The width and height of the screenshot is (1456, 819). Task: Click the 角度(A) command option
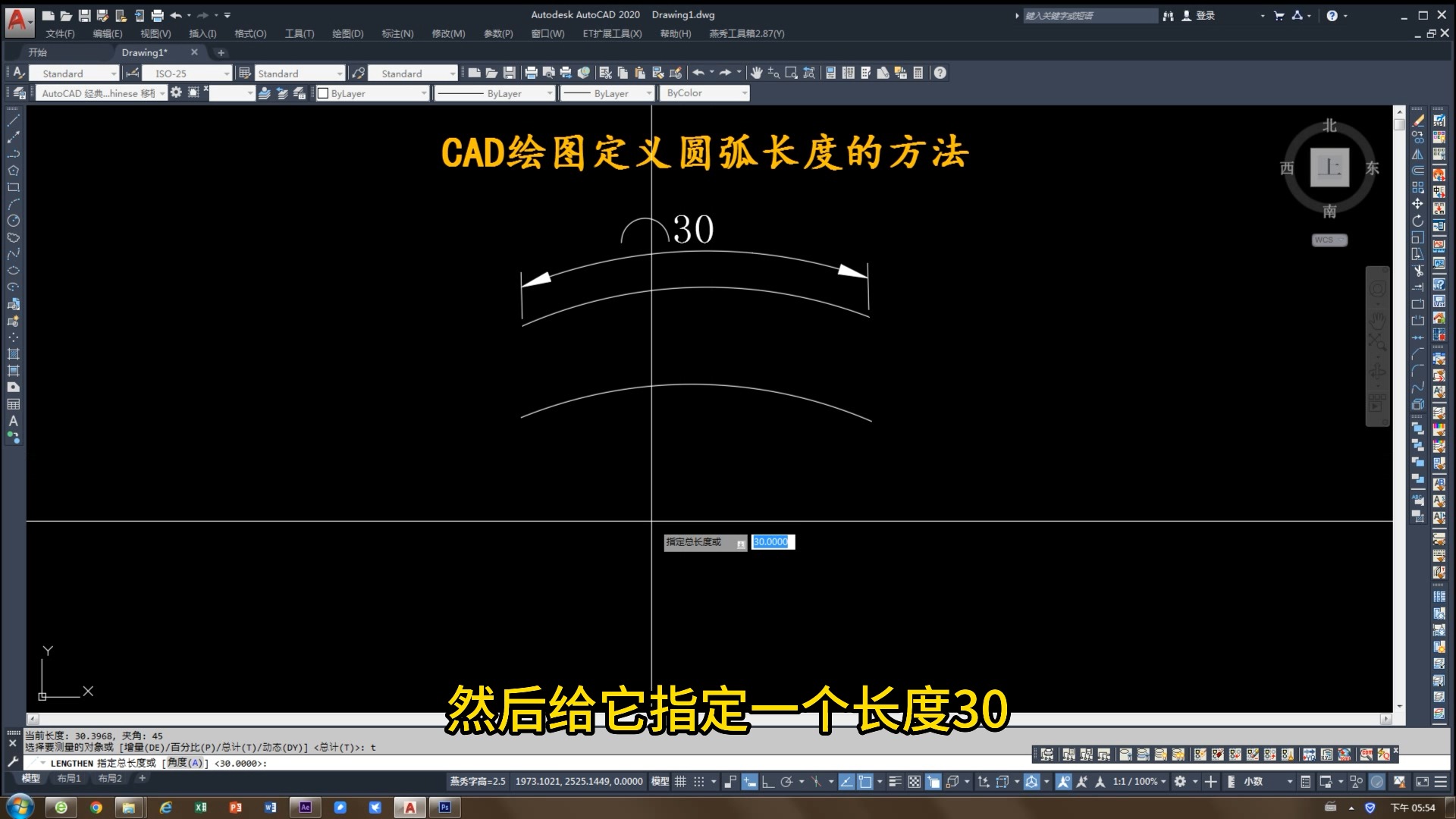pos(184,763)
